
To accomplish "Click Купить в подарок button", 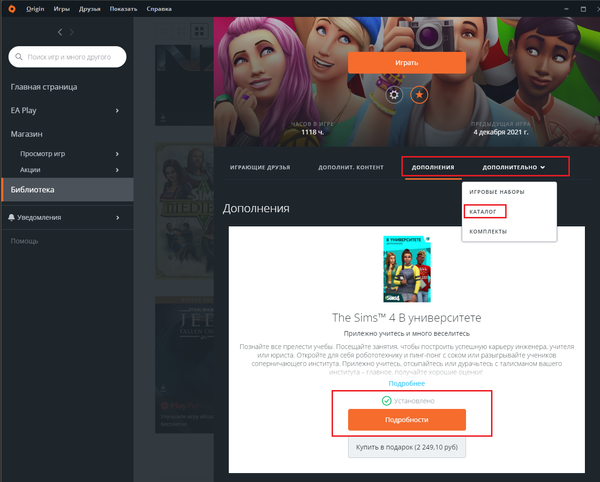I will click(407, 447).
